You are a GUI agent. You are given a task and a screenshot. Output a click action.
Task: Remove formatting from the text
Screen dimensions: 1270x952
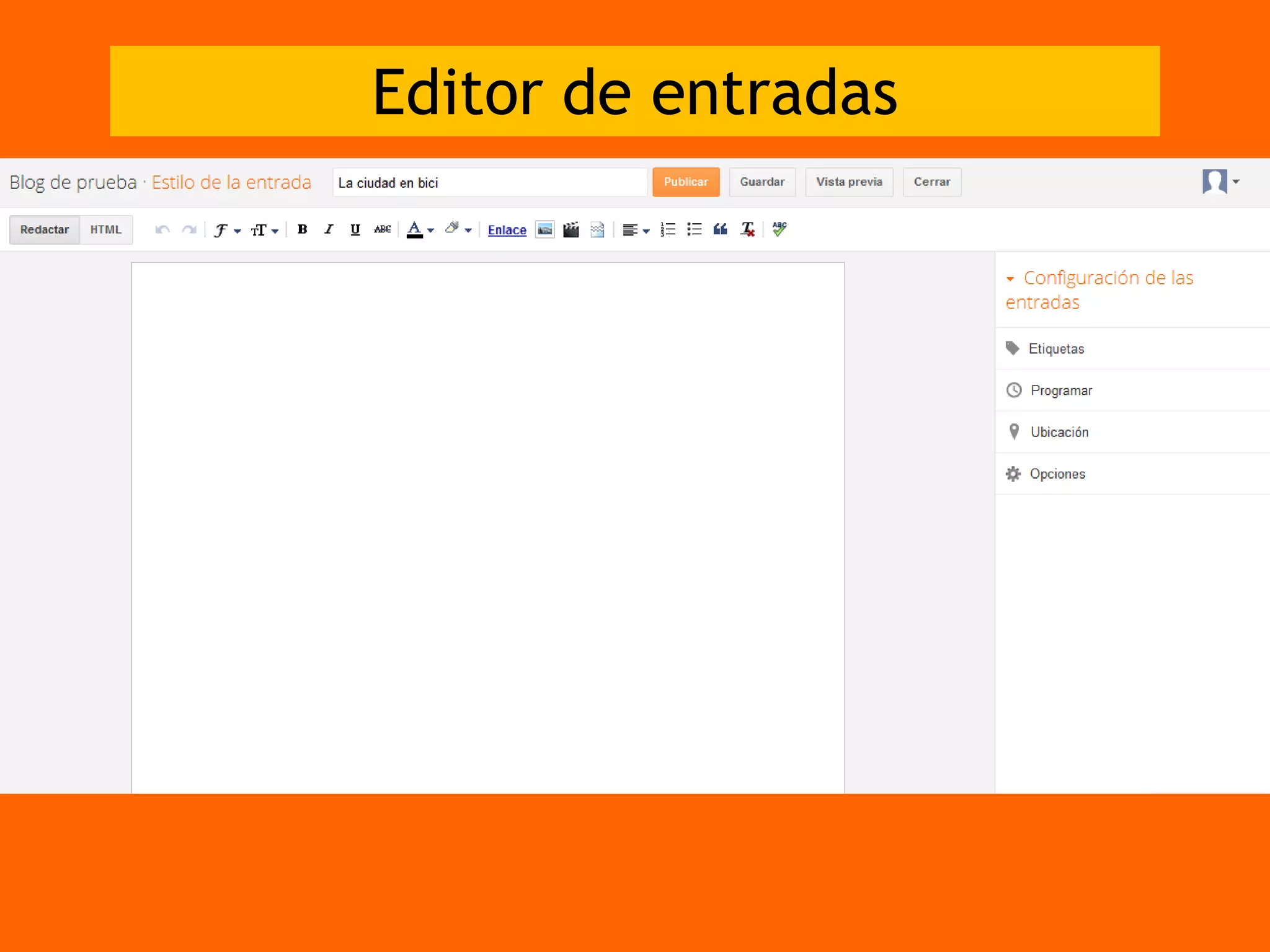click(x=747, y=229)
